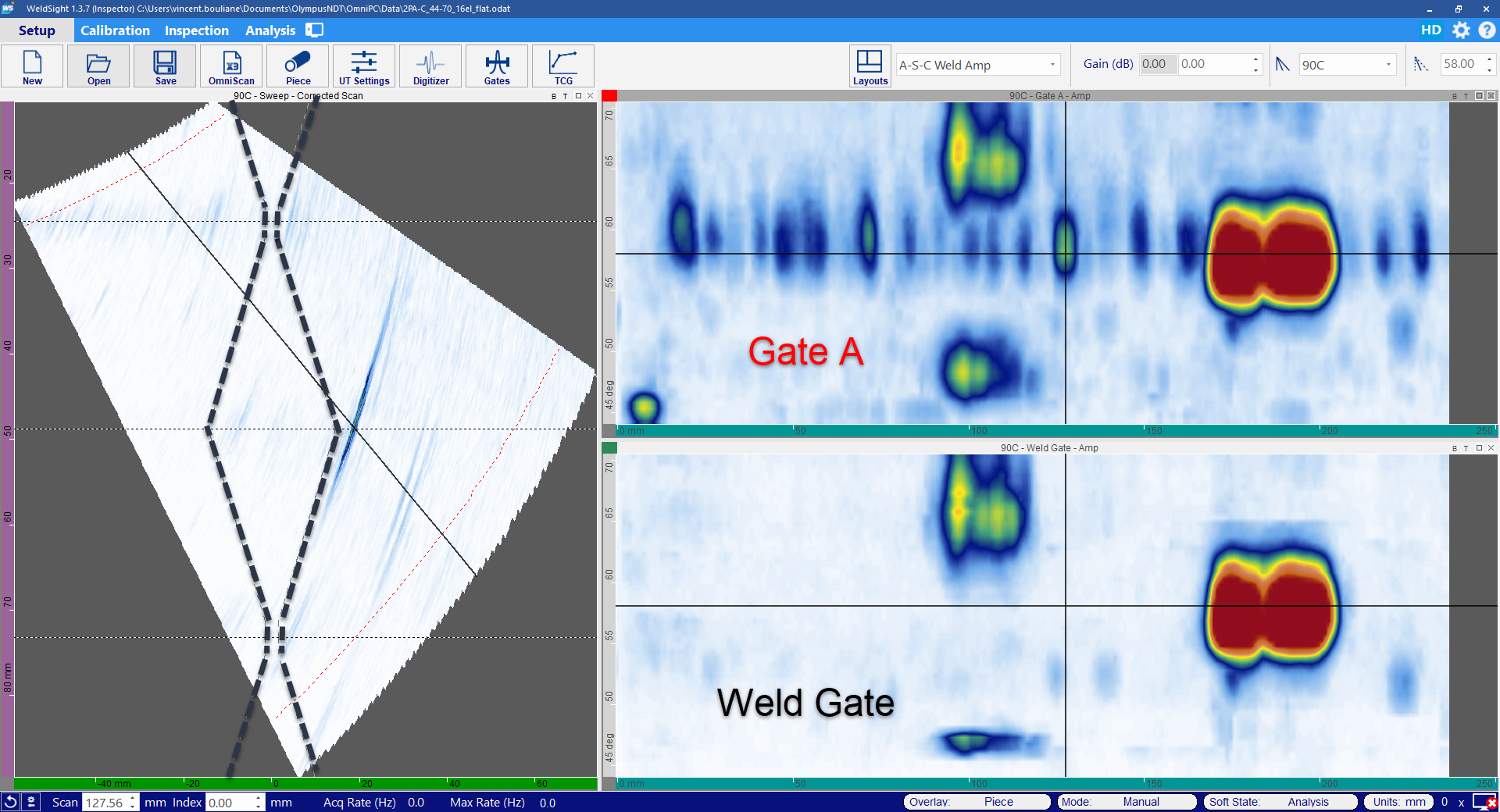Expand the A-S-C Weld Amp layout dropdown
This screenshot has width=1500, height=812.
point(1052,65)
